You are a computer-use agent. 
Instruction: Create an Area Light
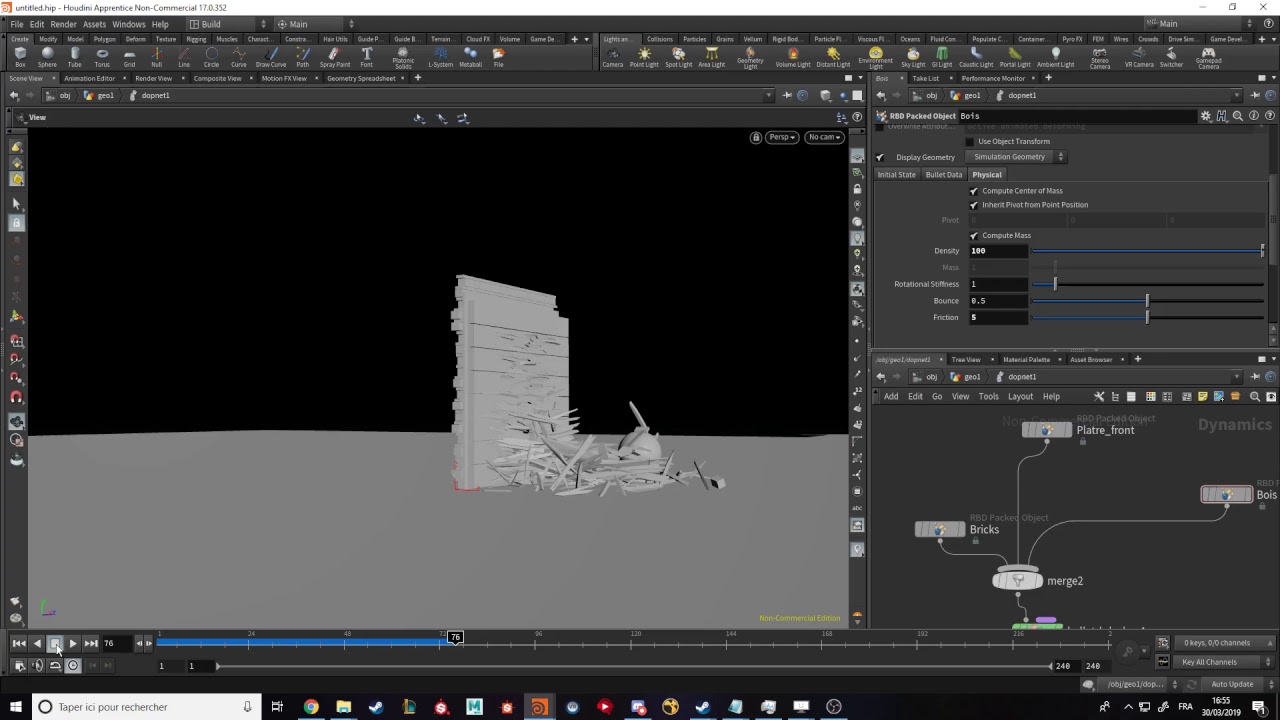pos(712,57)
